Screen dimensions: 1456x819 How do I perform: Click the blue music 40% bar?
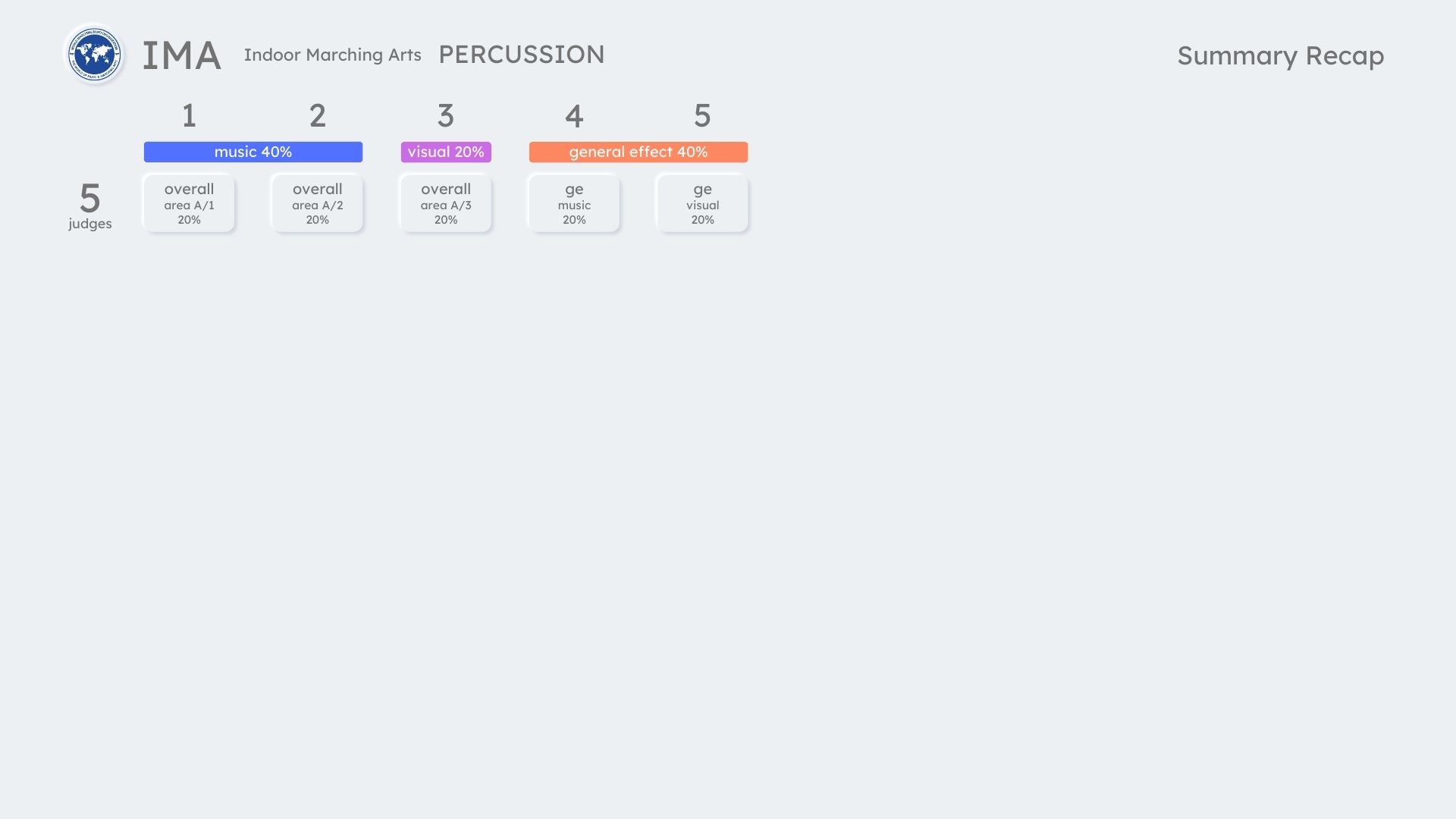253,152
